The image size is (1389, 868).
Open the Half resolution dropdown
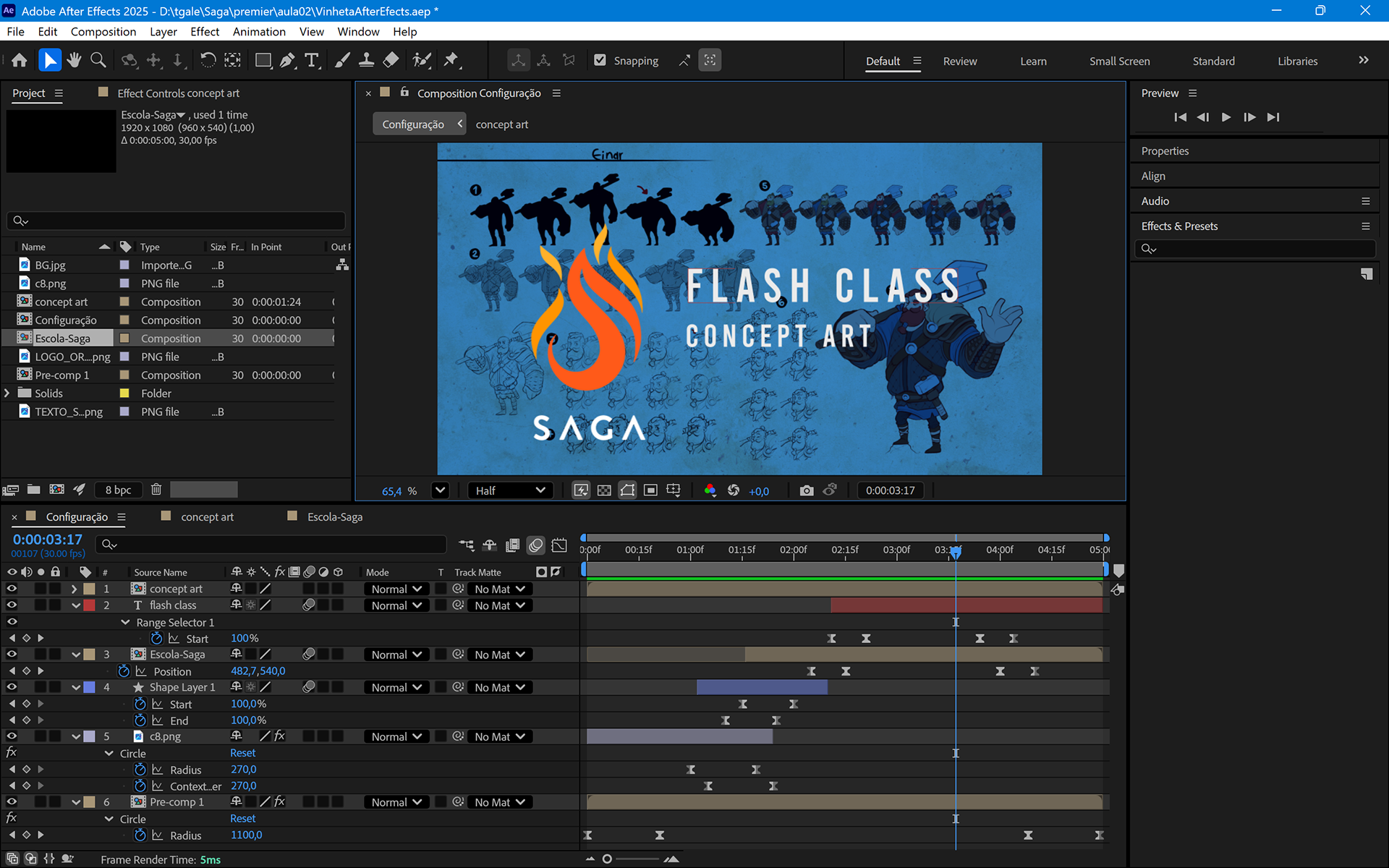click(510, 490)
